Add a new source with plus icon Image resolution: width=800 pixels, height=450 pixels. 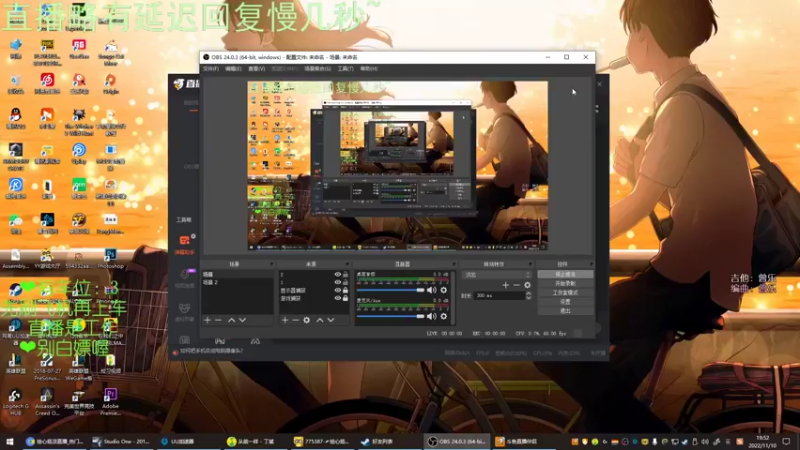point(285,320)
